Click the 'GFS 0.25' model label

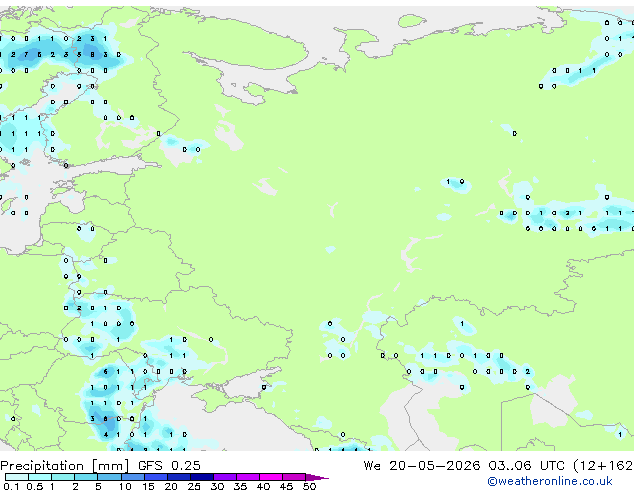169,465
